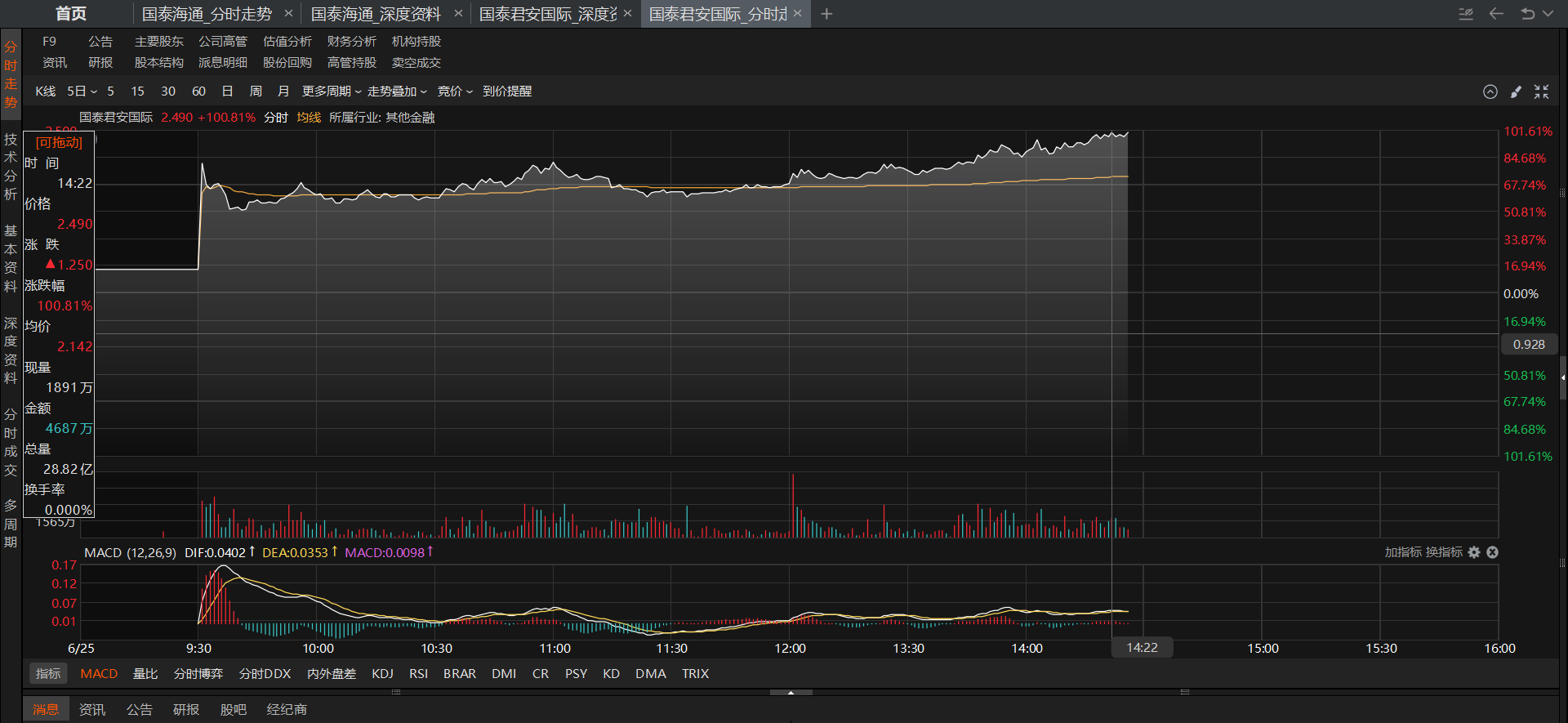Switch to 国泰海通_分时走势 tab
The image size is (1568, 723).
[x=207, y=14]
